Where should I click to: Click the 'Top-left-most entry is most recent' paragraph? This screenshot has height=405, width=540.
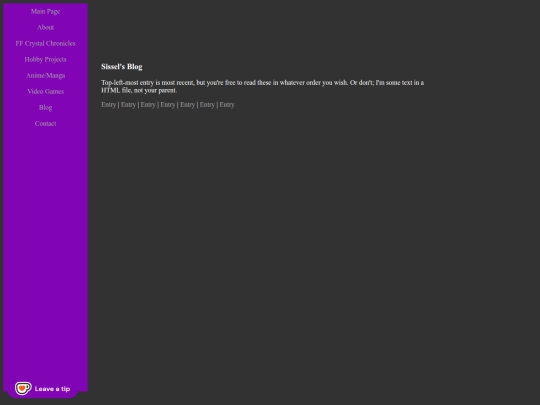[x=262, y=86]
